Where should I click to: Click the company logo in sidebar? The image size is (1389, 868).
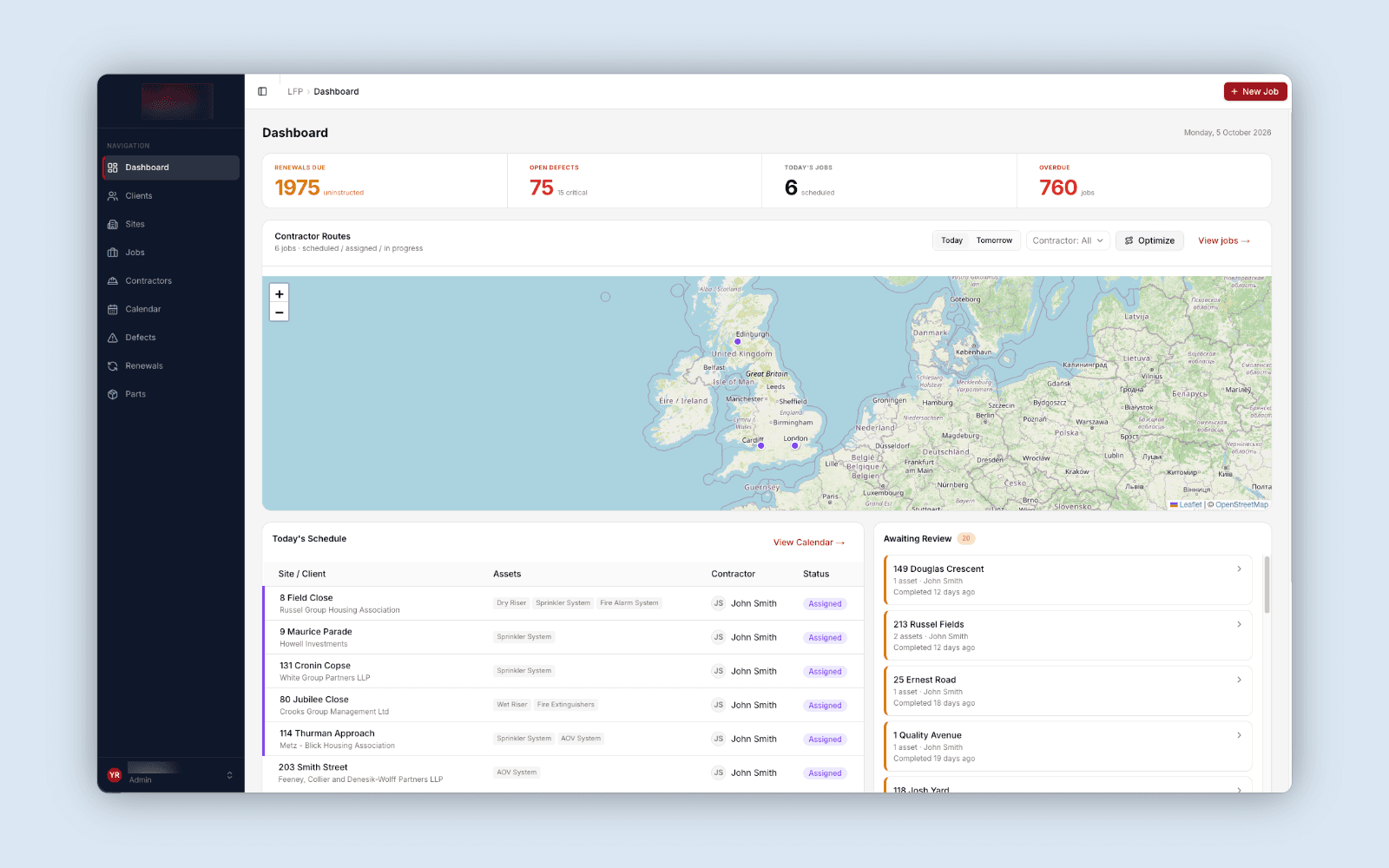(x=177, y=102)
